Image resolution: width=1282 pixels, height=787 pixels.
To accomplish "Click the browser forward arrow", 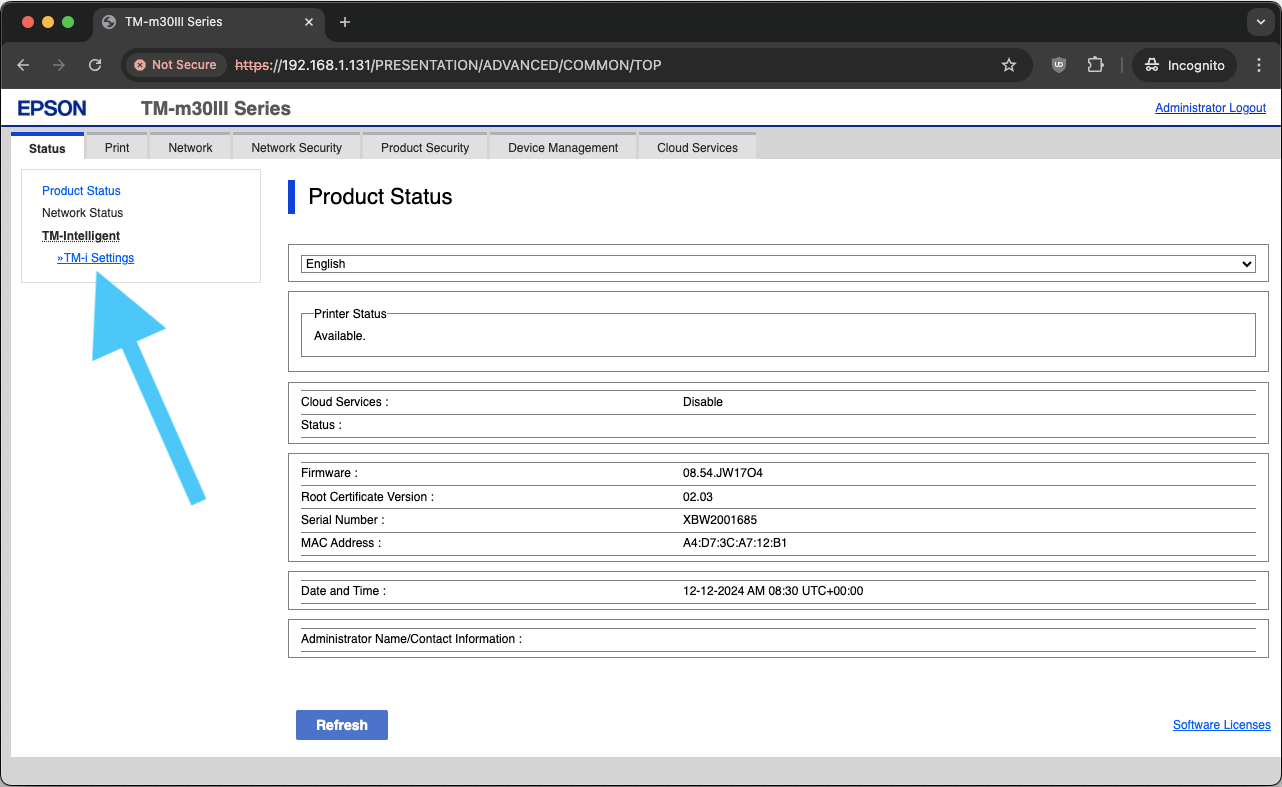I will 59,65.
